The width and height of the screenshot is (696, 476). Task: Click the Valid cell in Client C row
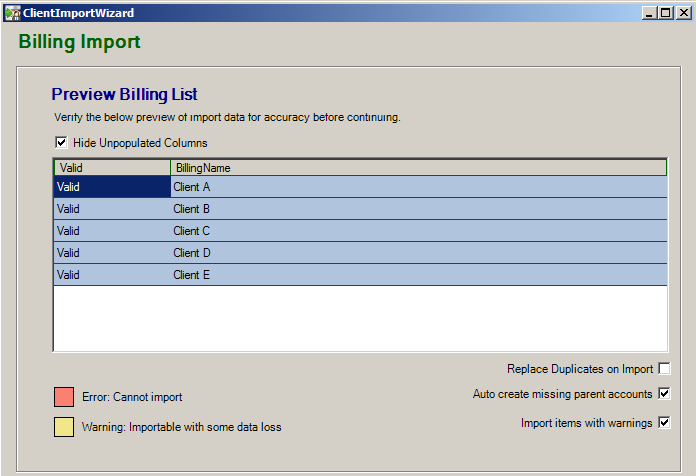pyautogui.click(x=112, y=231)
